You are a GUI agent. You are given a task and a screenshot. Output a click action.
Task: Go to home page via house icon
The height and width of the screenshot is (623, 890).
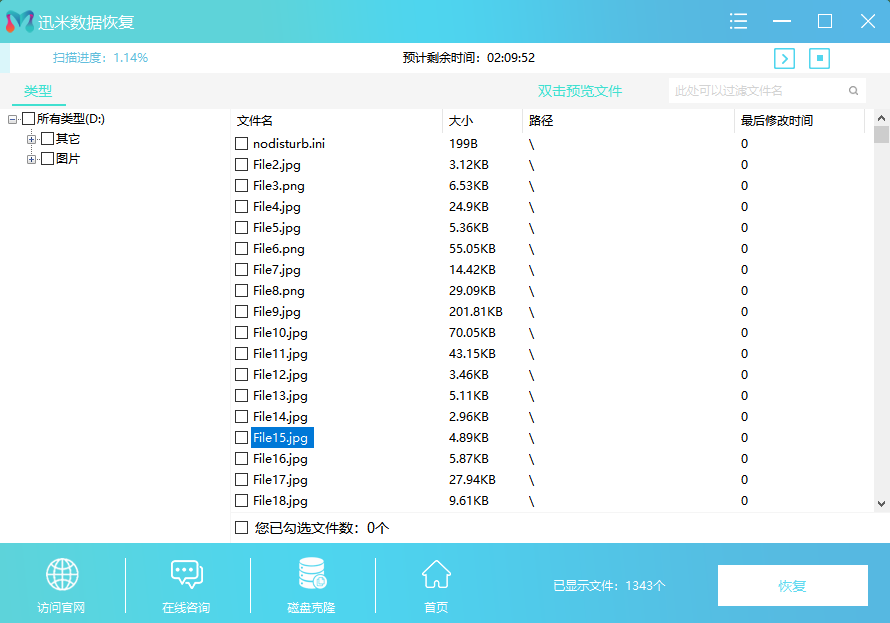coord(436,574)
